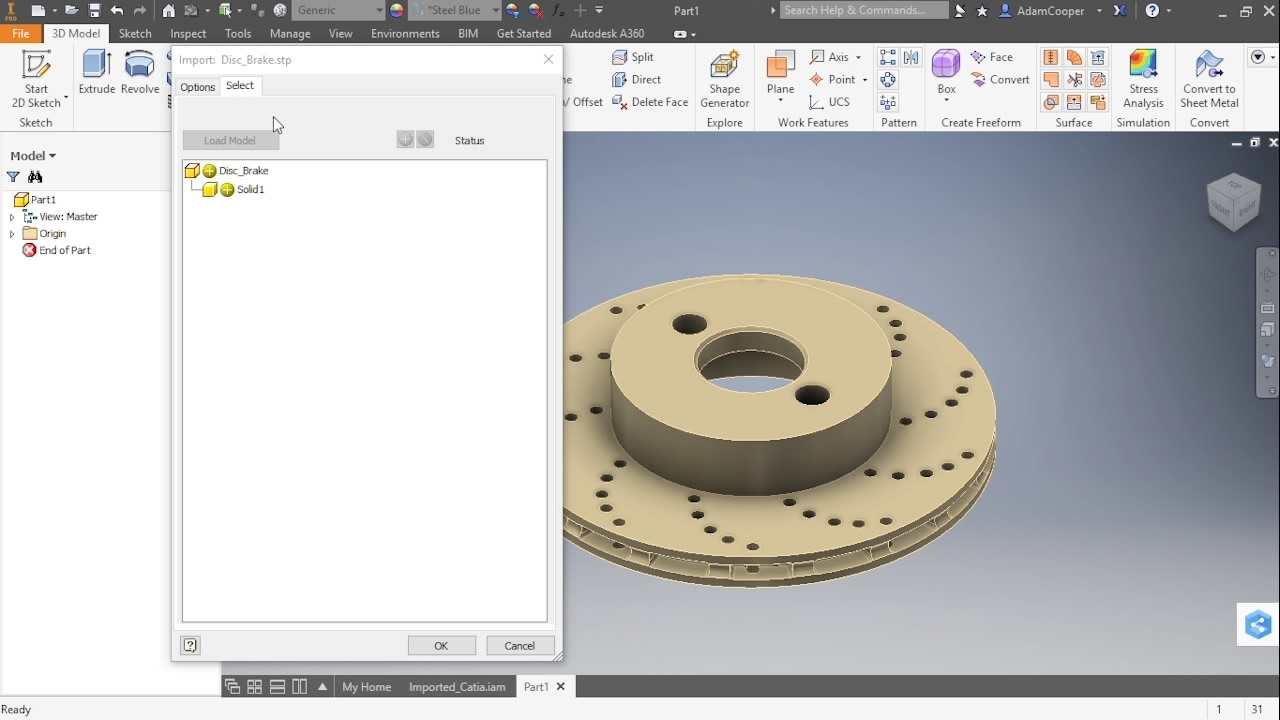Toggle import status of Disc_Brake node

click(x=210, y=171)
